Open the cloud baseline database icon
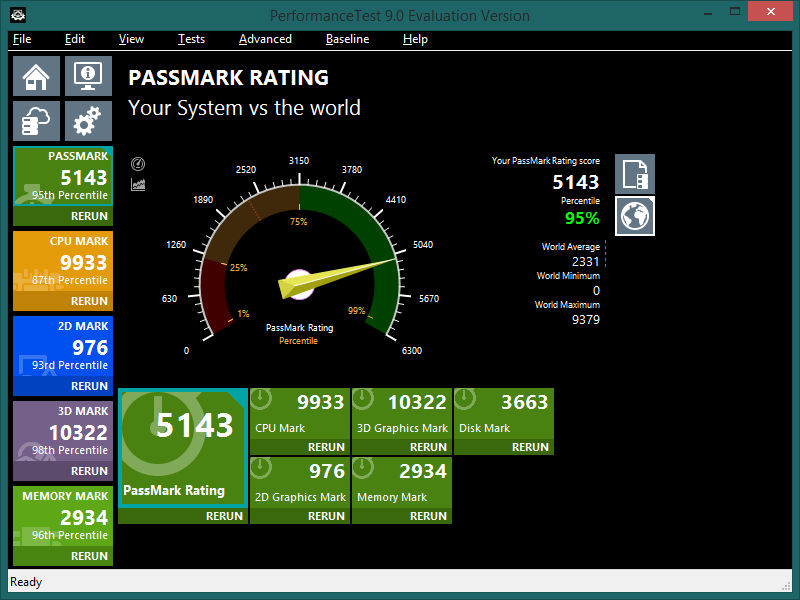This screenshot has height=600, width=800. (36, 121)
